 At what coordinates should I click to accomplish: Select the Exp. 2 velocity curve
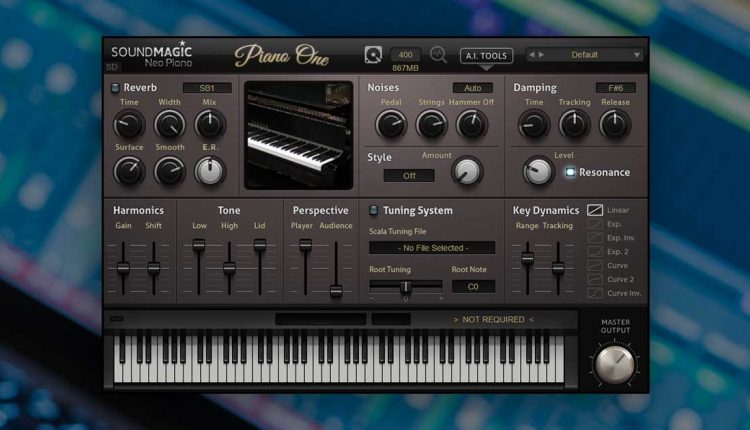click(595, 252)
